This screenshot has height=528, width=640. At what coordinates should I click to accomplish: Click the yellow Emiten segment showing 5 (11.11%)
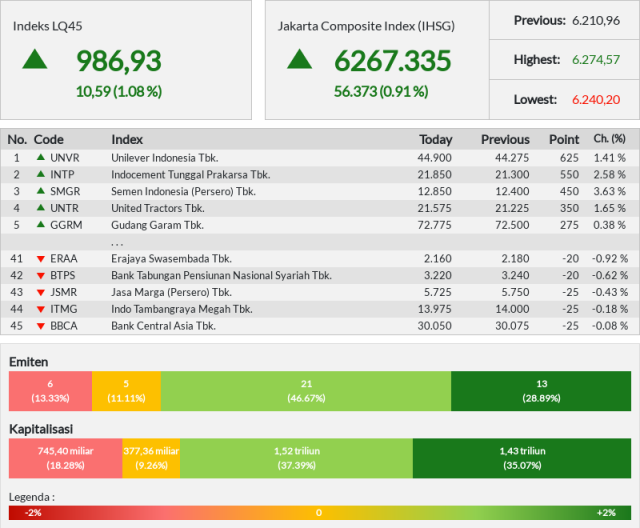127,391
